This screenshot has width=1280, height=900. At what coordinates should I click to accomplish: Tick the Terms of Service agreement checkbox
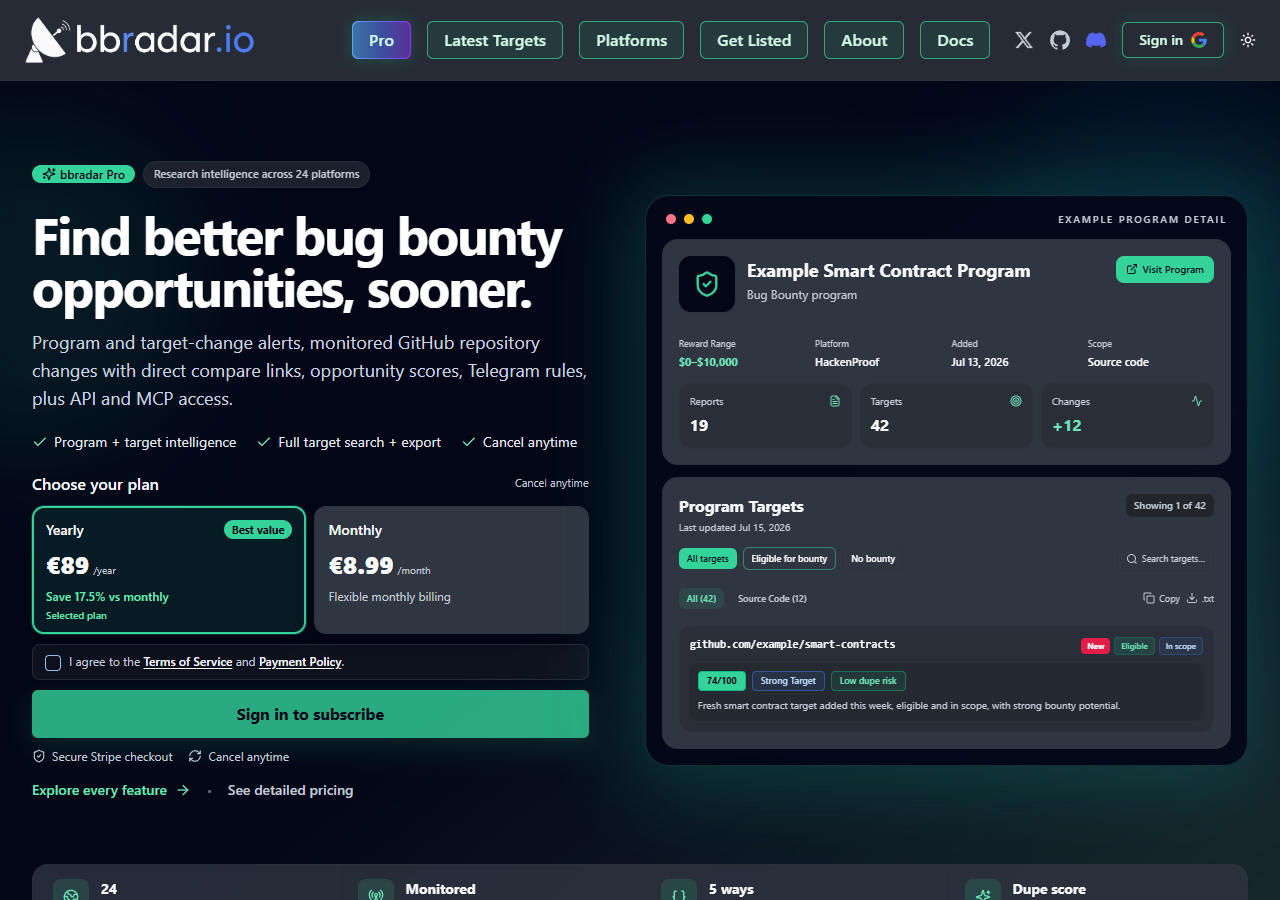click(53, 662)
